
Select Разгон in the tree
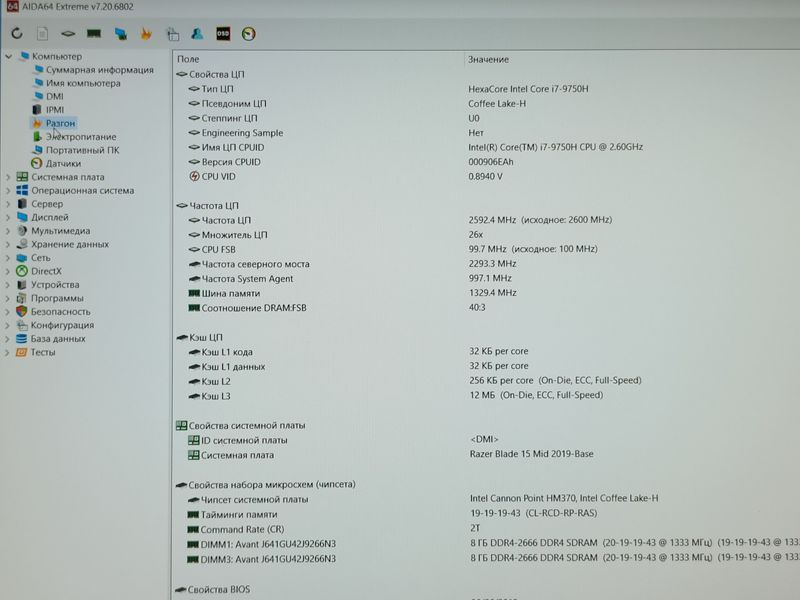pyautogui.click(x=60, y=123)
